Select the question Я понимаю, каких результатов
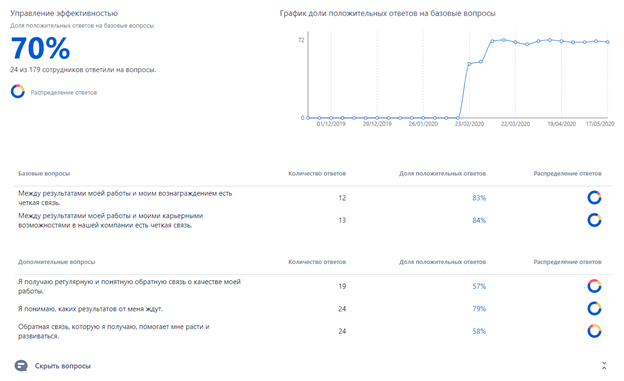This screenshot has height=381, width=624. click(x=90, y=309)
